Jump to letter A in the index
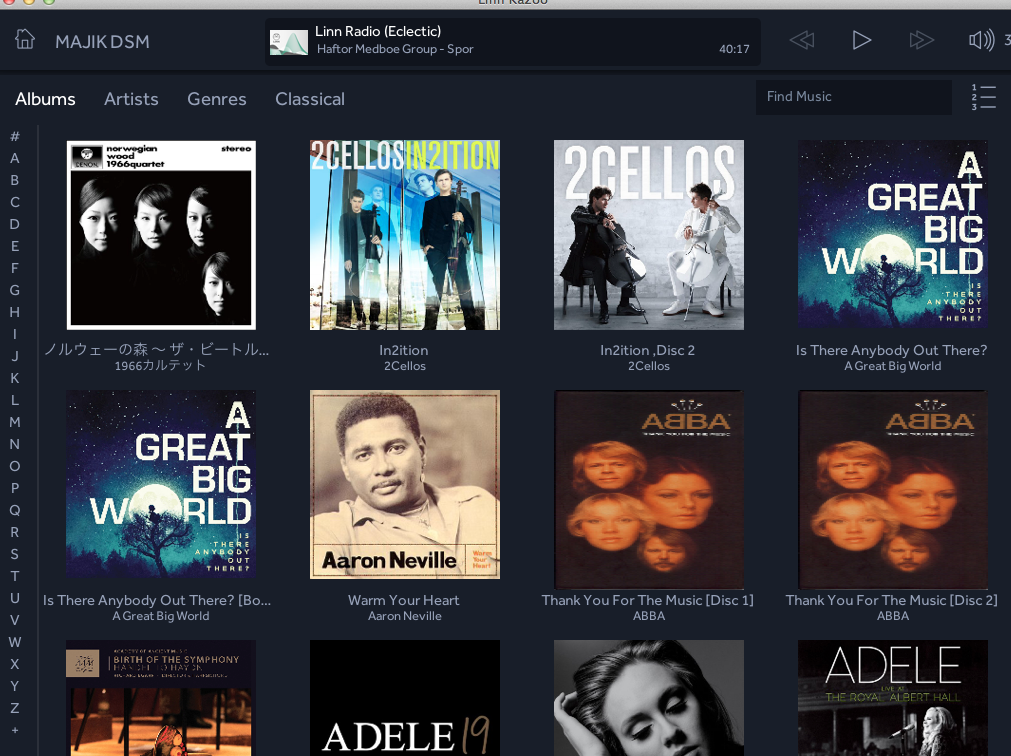This screenshot has width=1011, height=756. [15, 159]
